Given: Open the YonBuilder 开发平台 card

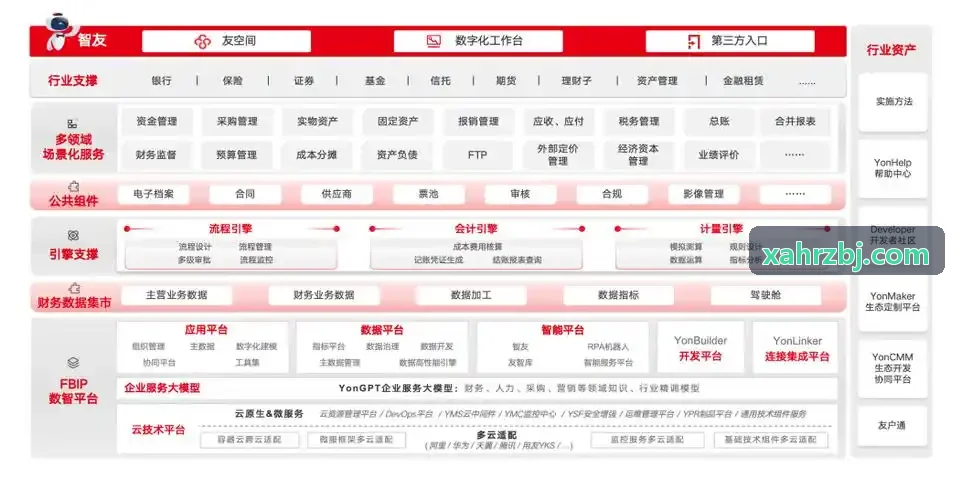Looking at the screenshot, I should (701, 347).
